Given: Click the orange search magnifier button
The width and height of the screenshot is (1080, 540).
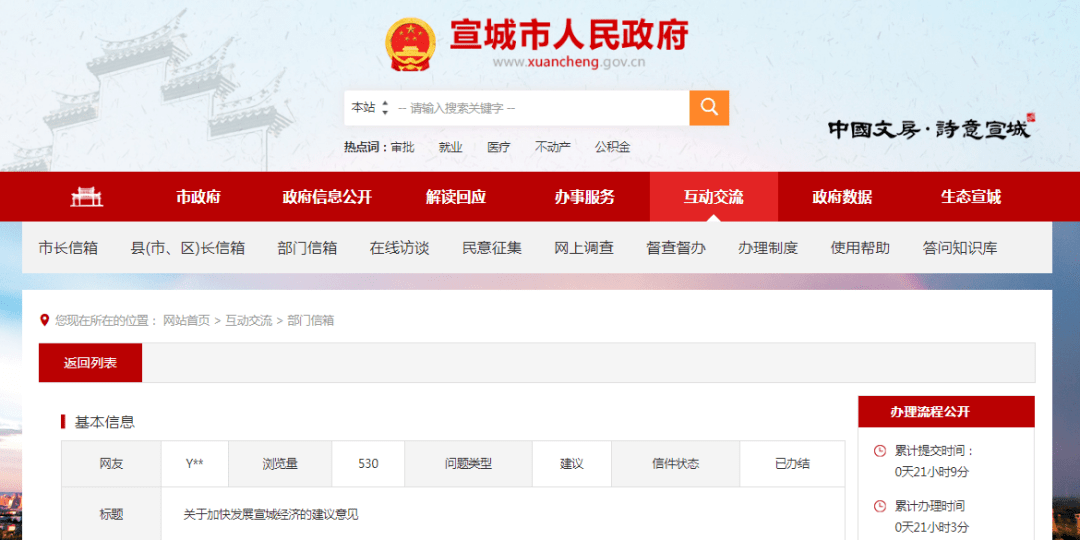Looking at the screenshot, I should tap(709, 108).
